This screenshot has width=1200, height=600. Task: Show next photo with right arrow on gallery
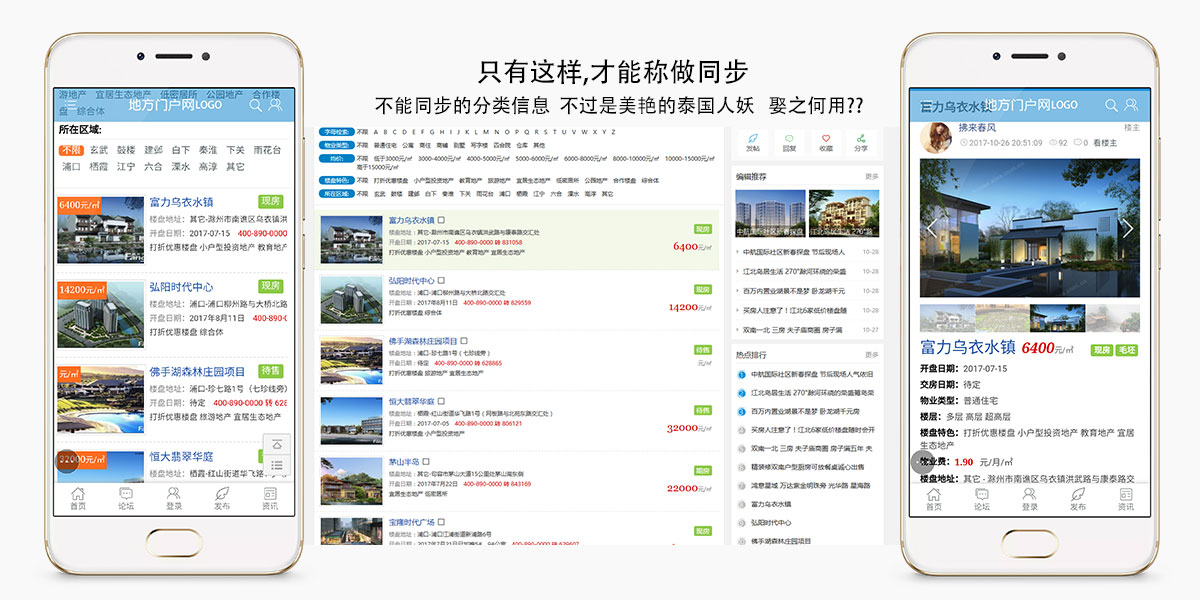(x=1126, y=228)
